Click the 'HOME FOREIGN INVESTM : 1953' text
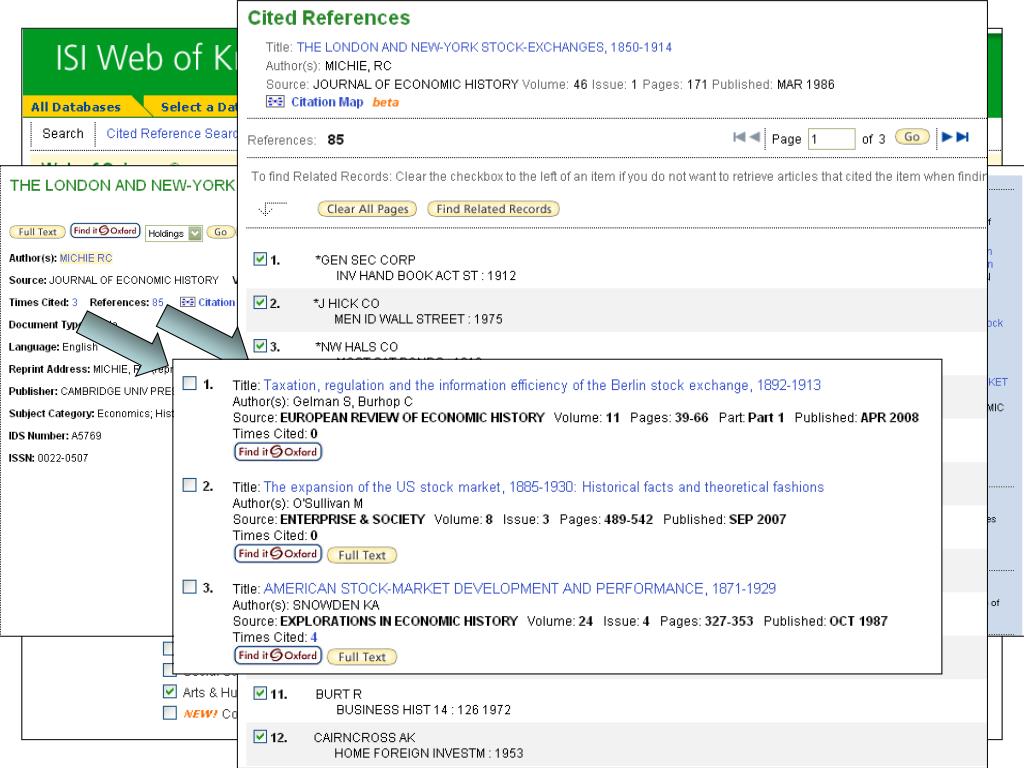Screen dimensions: 1024x768 (x=428, y=754)
